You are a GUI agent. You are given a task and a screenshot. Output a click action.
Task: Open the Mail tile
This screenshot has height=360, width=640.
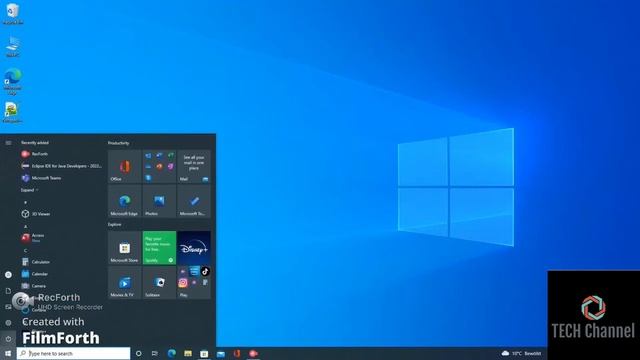194,166
